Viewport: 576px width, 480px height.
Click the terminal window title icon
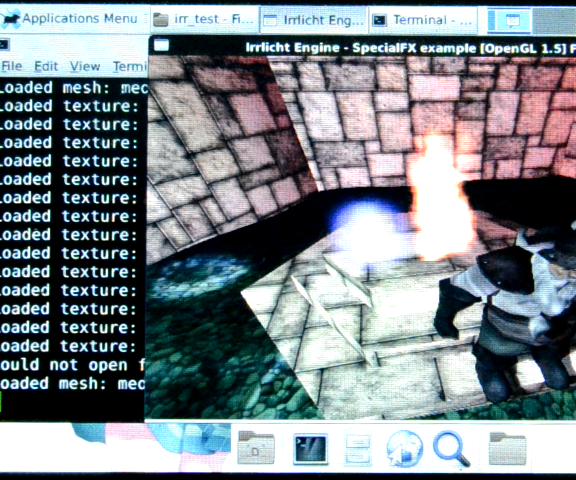coord(4,45)
